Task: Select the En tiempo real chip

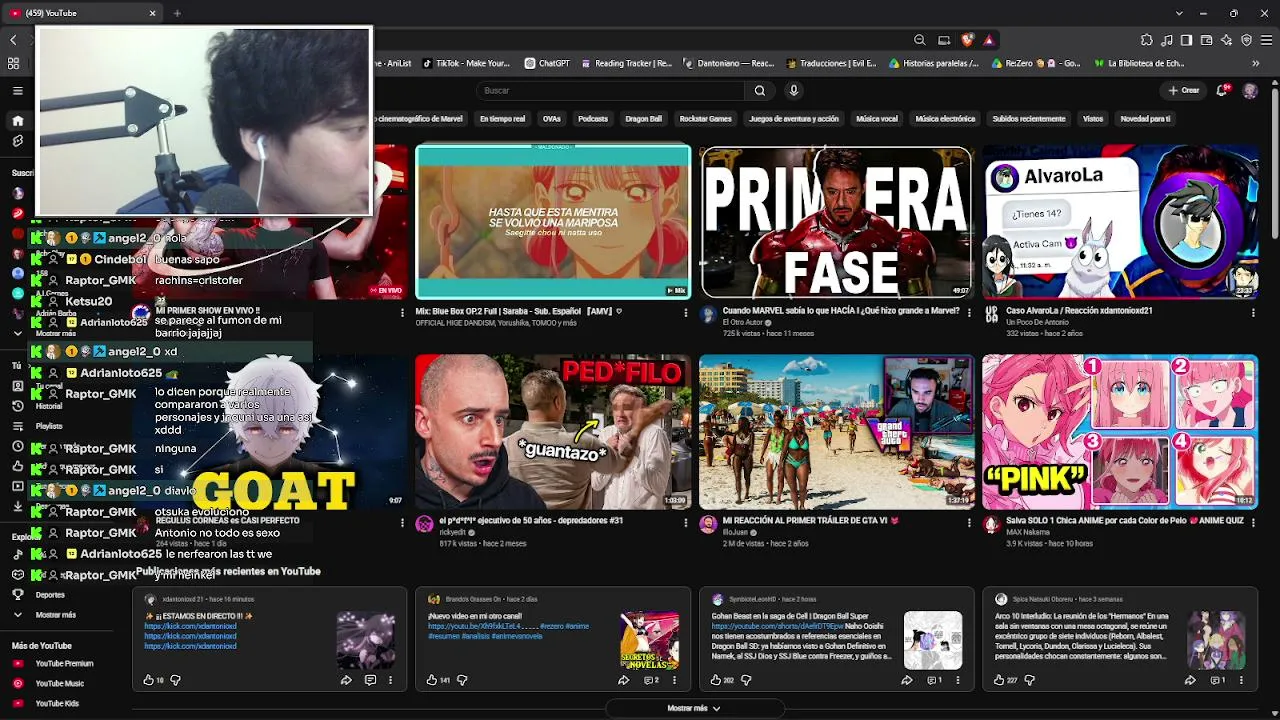Action: tap(502, 119)
